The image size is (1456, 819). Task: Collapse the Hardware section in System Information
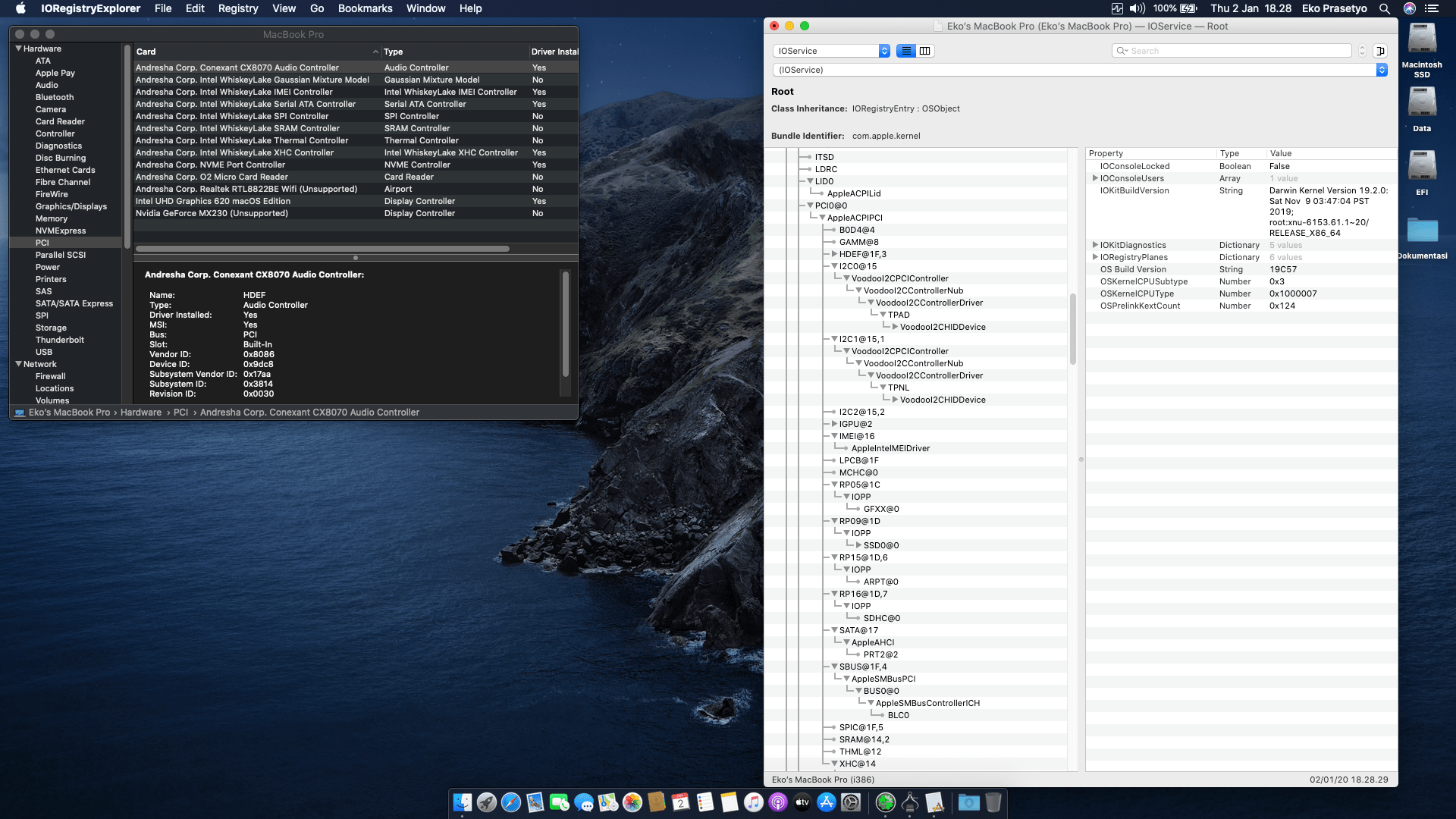[x=18, y=49]
